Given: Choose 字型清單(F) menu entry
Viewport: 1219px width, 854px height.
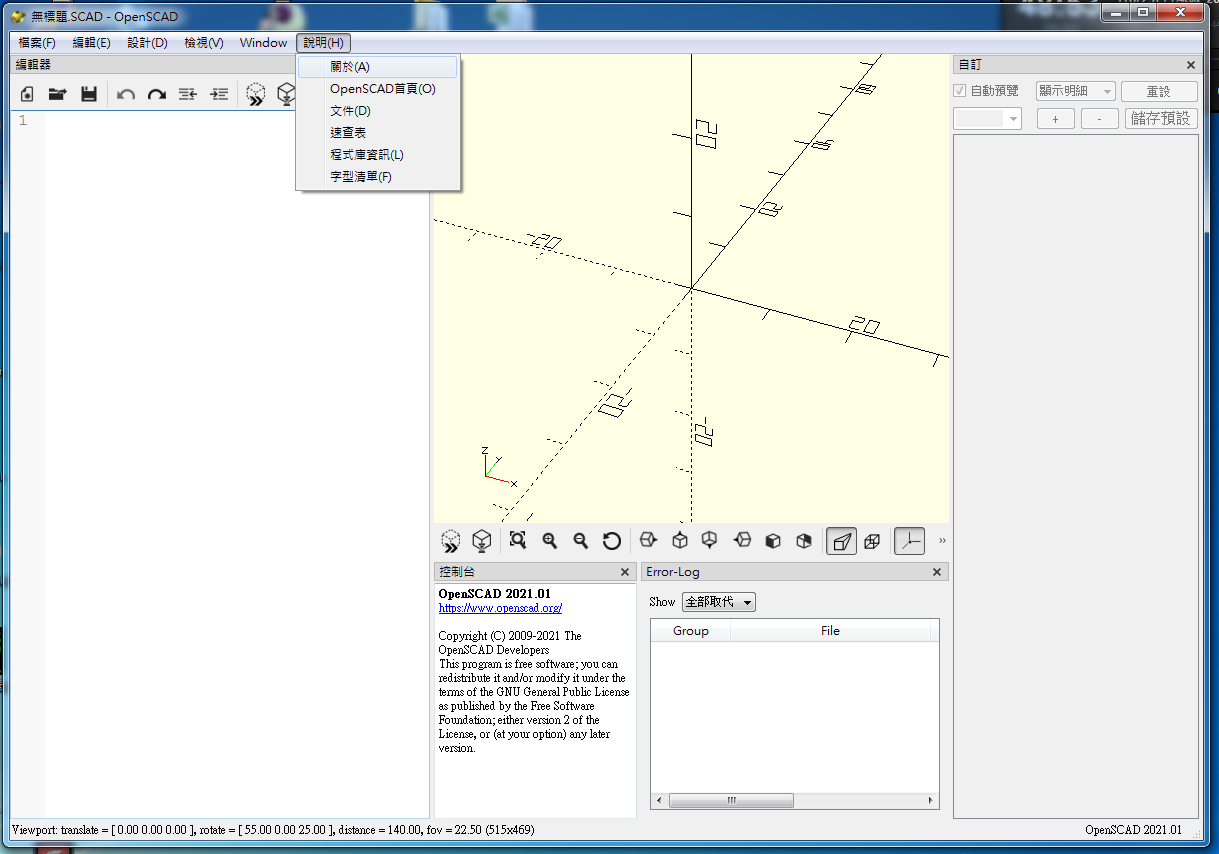Looking at the screenshot, I should tap(378, 177).
